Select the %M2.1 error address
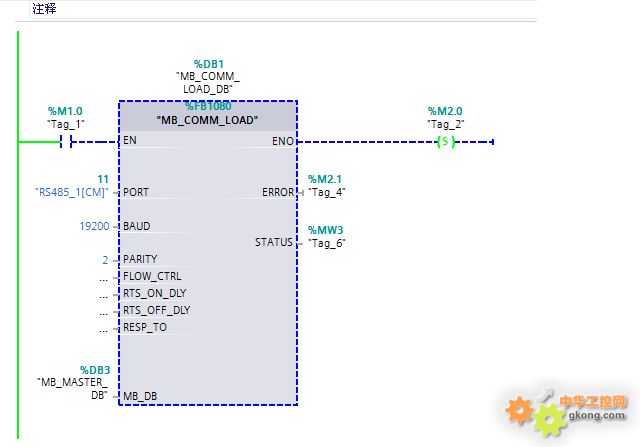 tap(324, 179)
